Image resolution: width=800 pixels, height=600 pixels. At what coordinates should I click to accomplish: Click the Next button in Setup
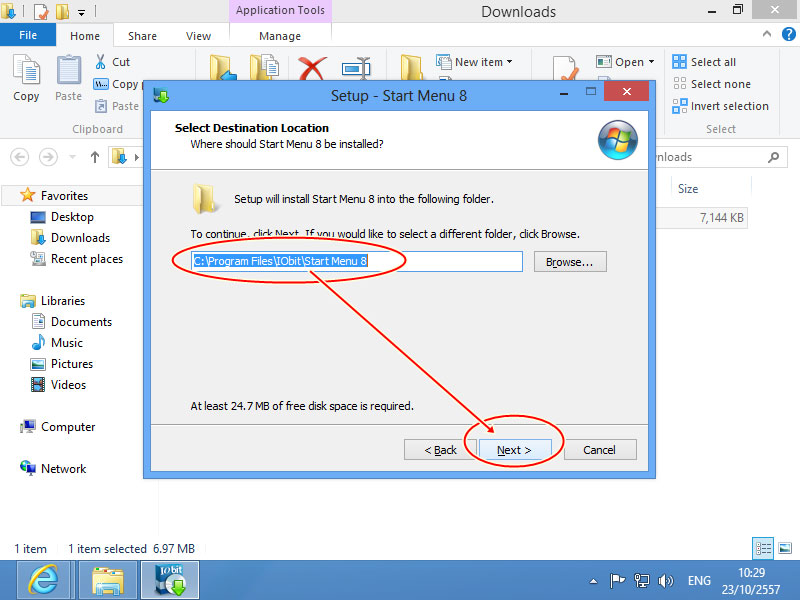(x=514, y=450)
